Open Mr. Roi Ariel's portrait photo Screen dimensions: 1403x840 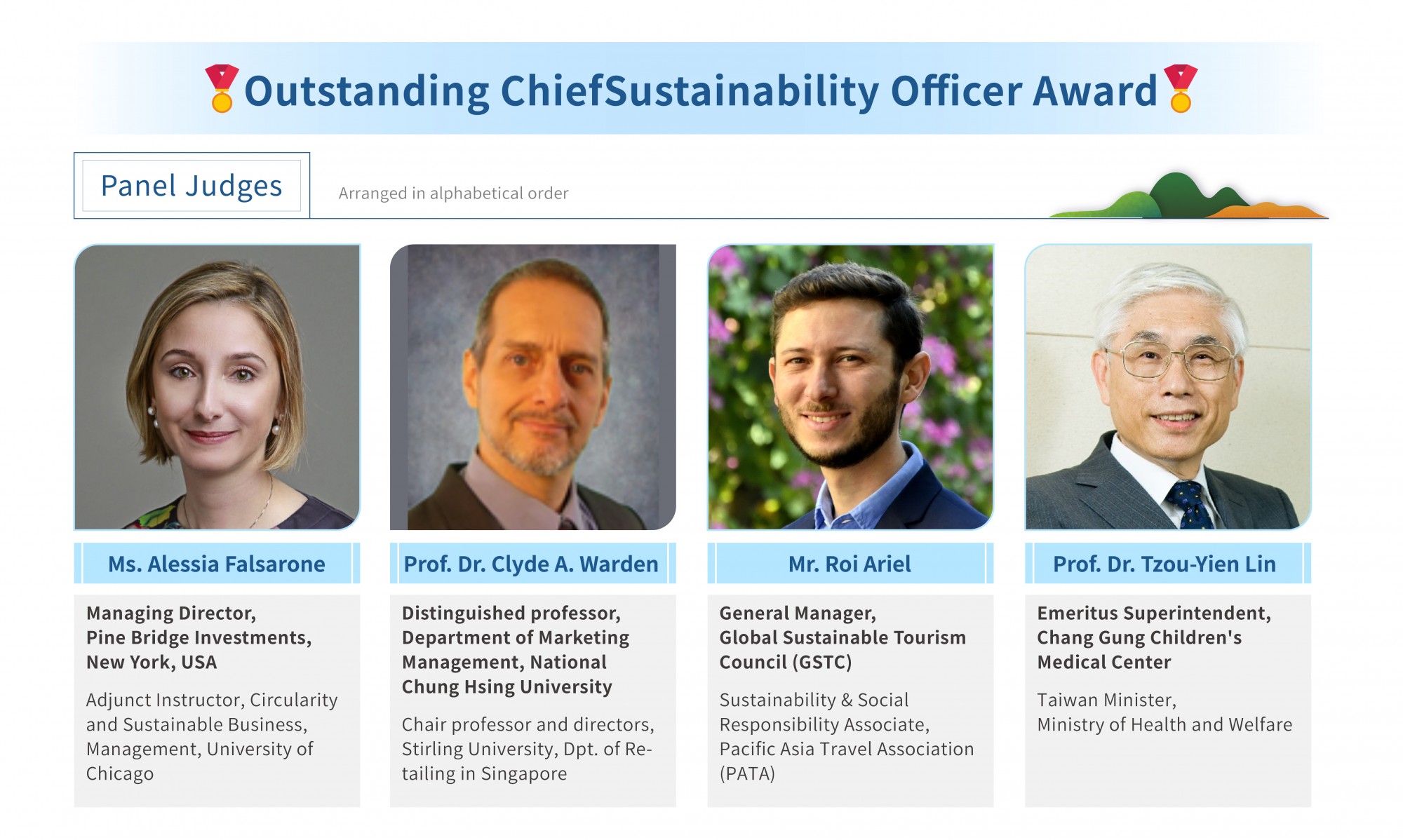850,387
